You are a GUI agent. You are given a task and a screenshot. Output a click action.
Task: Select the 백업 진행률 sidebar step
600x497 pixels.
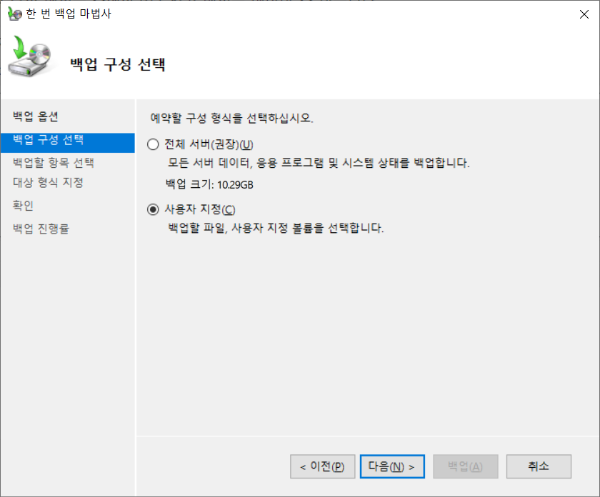(x=41, y=229)
